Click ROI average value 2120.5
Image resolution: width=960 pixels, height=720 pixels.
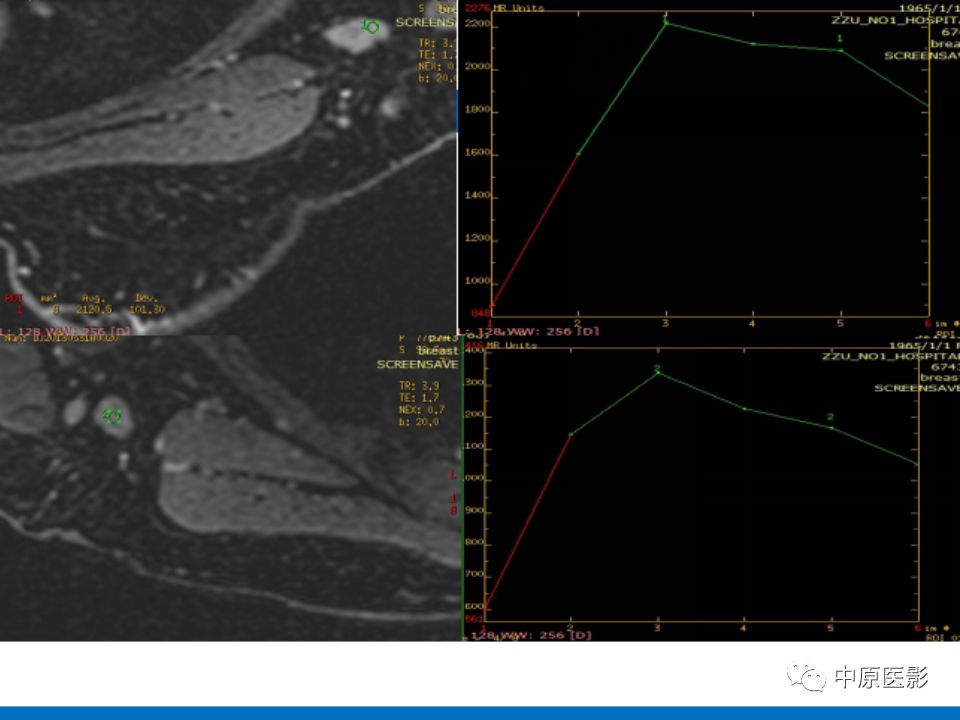pyautogui.click(x=94, y=310)
